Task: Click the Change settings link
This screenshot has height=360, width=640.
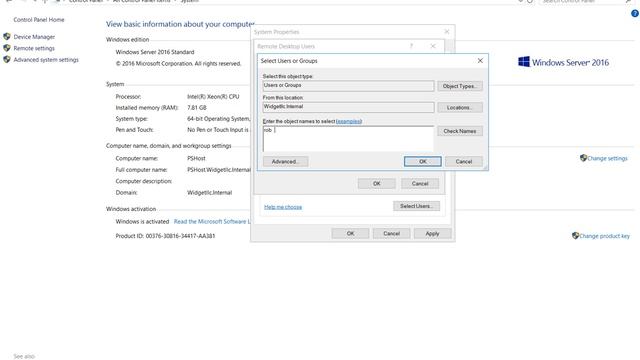Action: pos(607,158)
